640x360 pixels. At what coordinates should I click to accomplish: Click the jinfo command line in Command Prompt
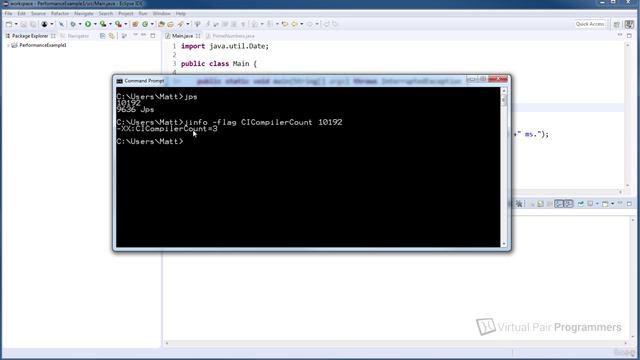click(x=229, y=122)
